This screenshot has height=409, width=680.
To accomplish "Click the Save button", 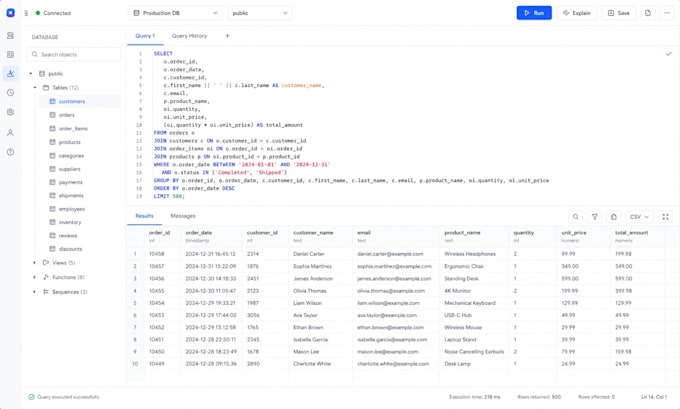I will (618, 13).
